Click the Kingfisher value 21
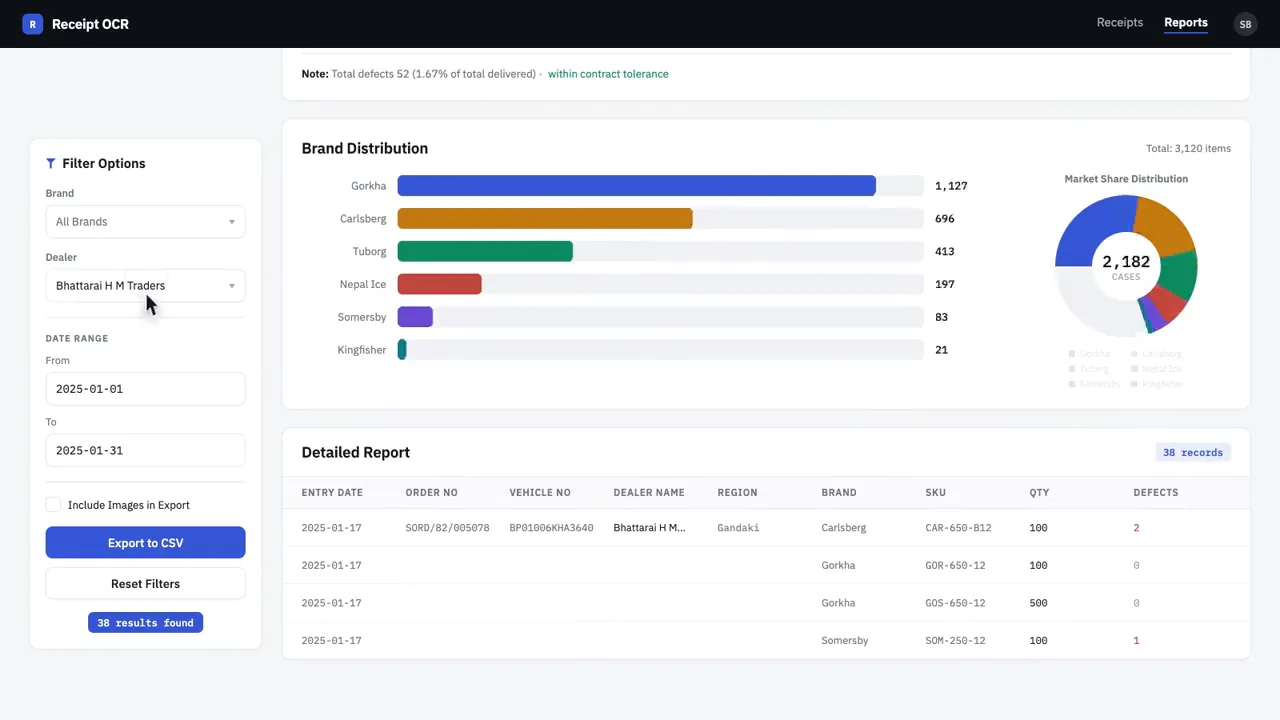The height and width of the screenshot is (720, 1280). (x=941, y=350)
